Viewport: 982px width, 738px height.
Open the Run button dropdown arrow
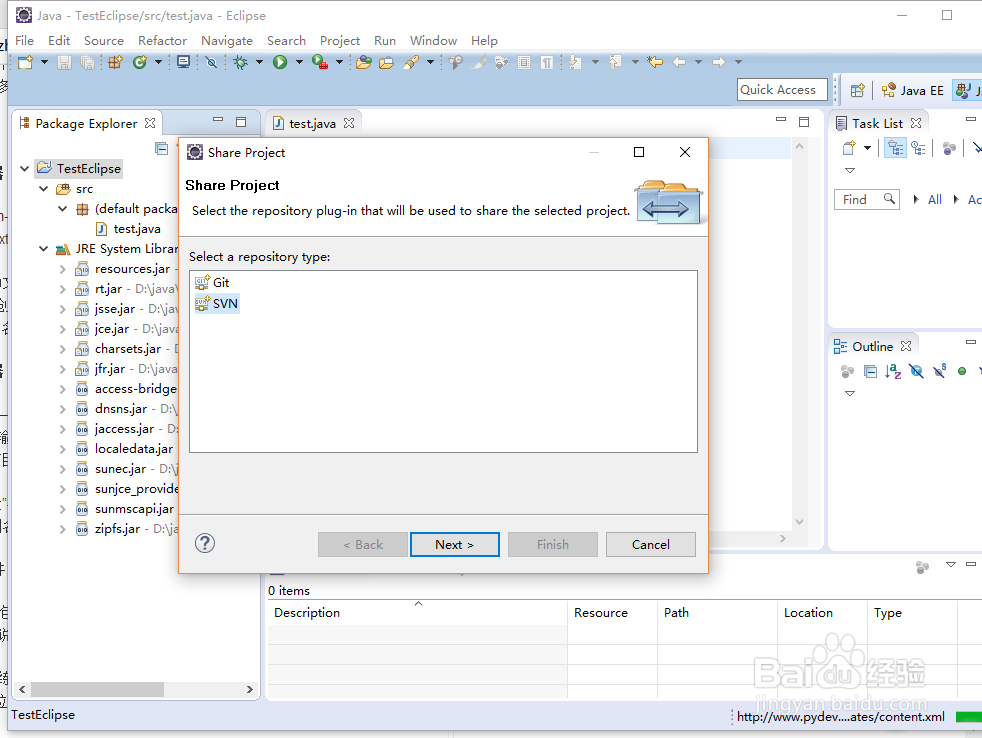[x=299, y=62]
